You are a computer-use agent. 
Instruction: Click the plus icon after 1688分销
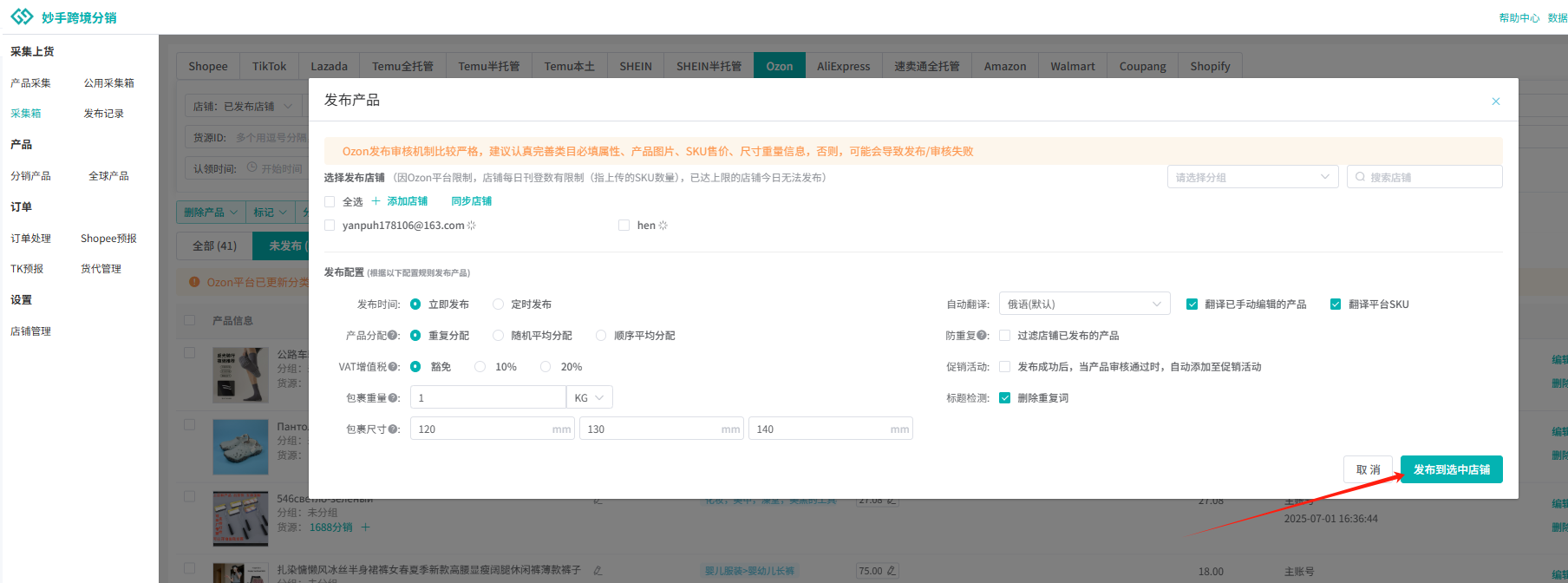(x=365, y=527)
